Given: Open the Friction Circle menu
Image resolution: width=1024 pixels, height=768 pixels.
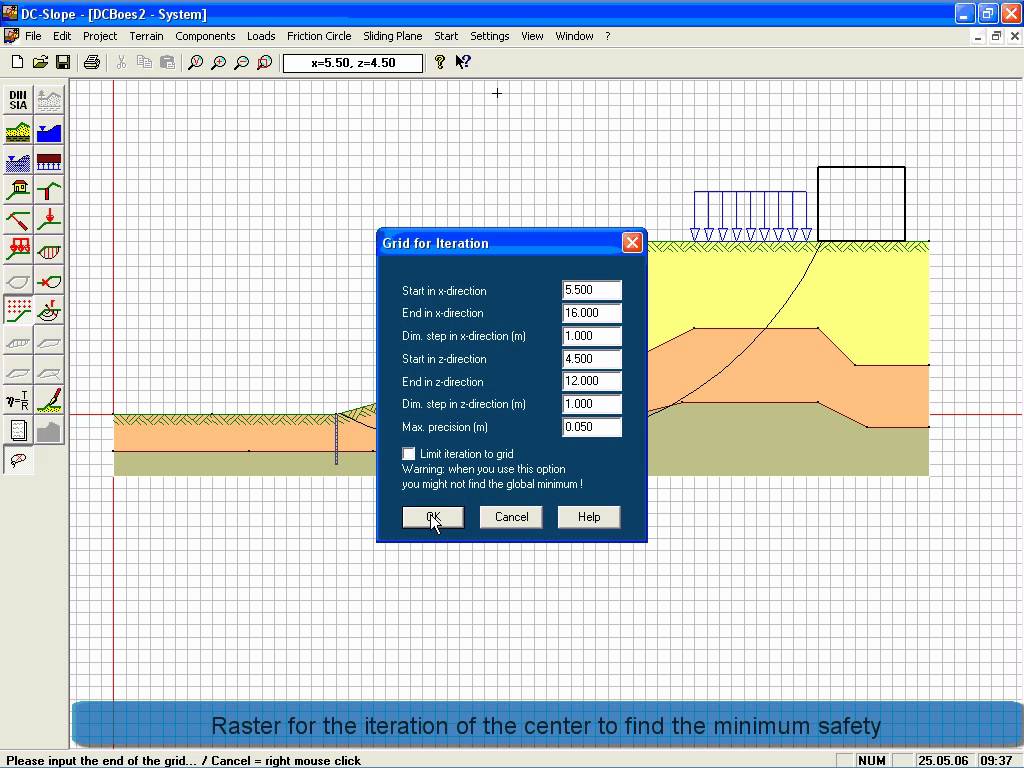Looking at the screenshot, I should coord(319,36).
